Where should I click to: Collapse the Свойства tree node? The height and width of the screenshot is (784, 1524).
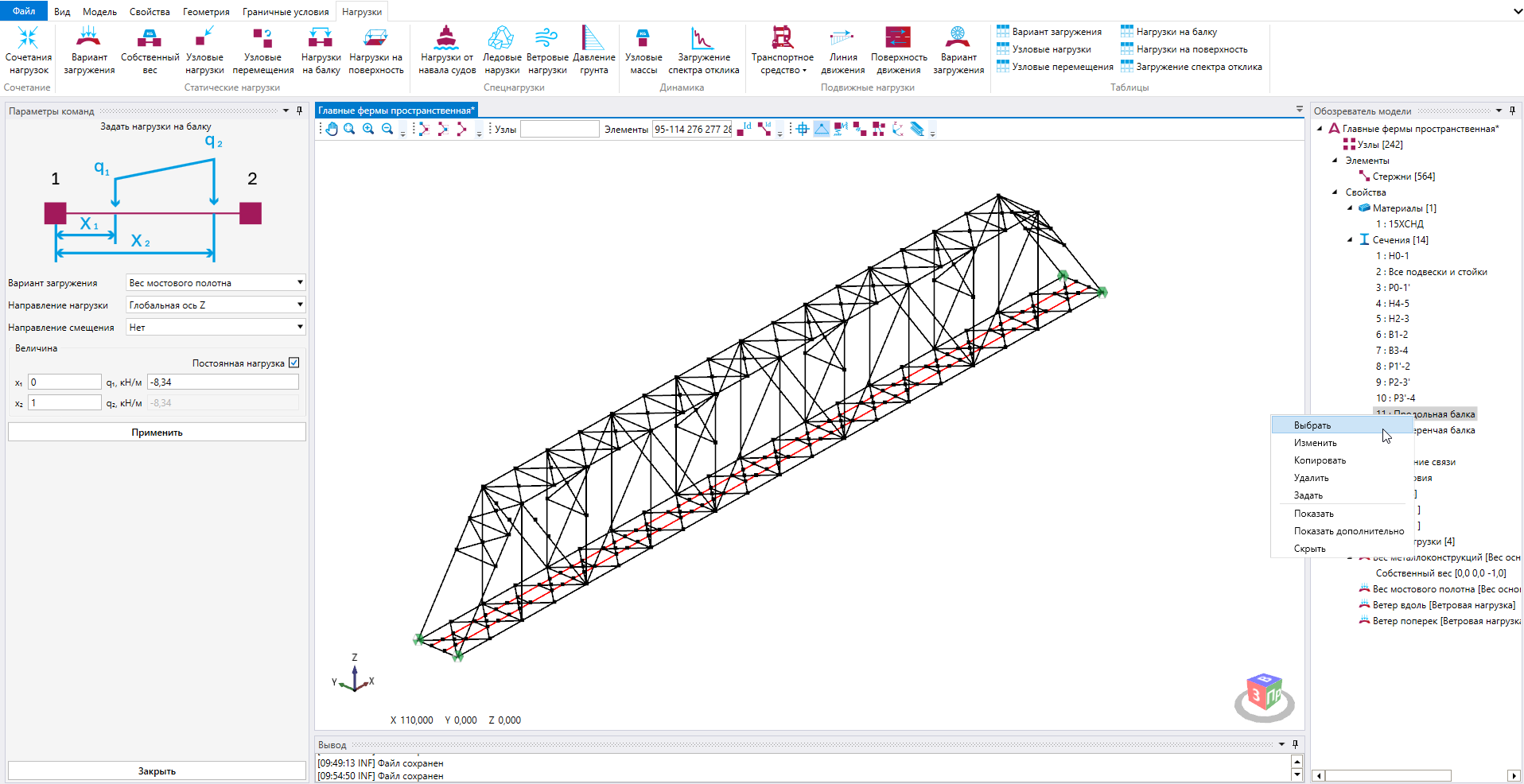1335,192
